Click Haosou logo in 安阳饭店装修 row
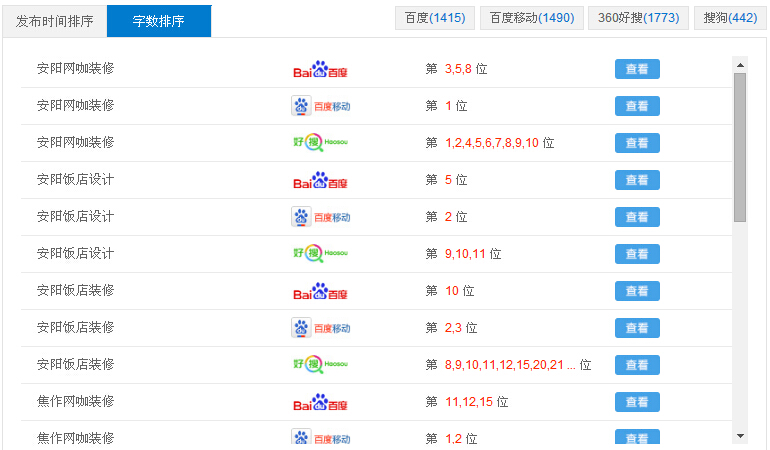This screenshot has width=770, height=450. click(320, 365)
